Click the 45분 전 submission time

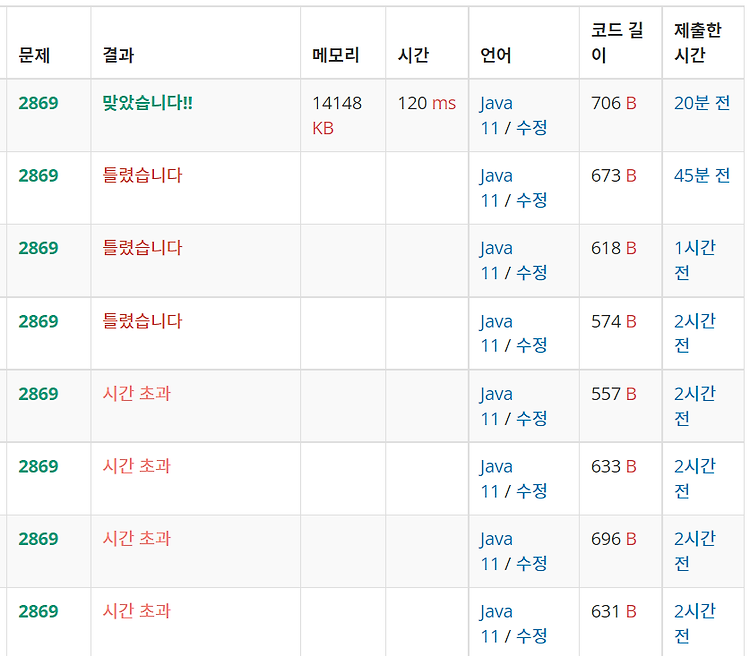click(702, 176)
